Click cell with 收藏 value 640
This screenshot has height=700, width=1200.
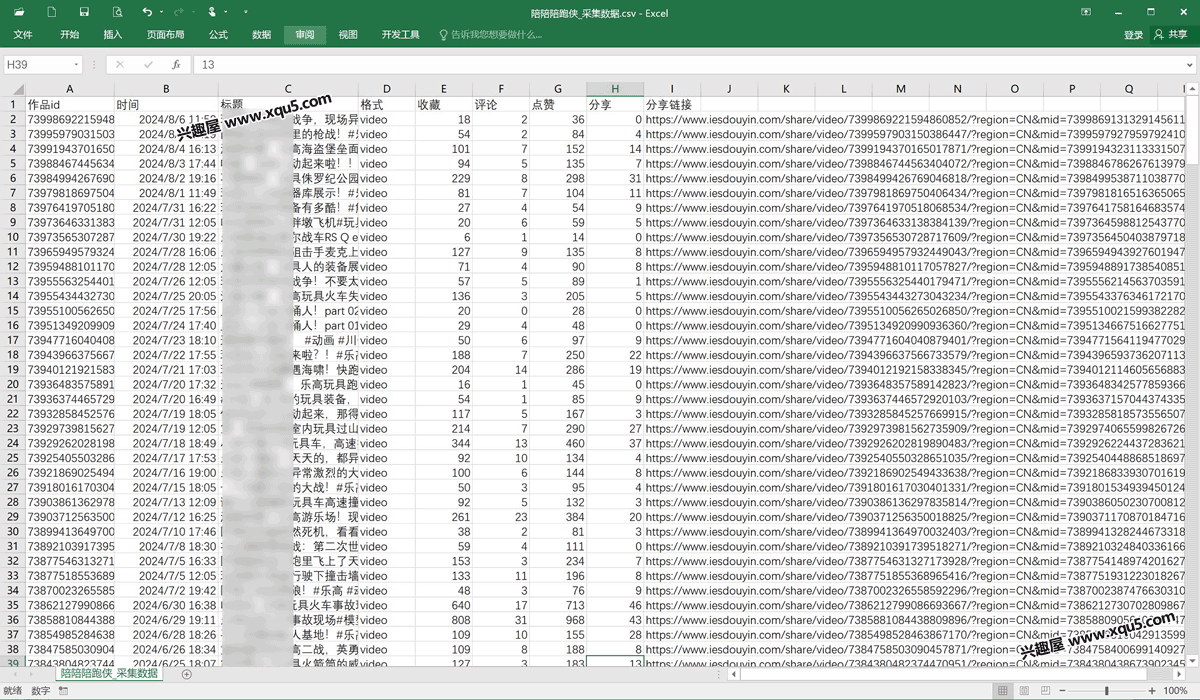tap(444, 605)
